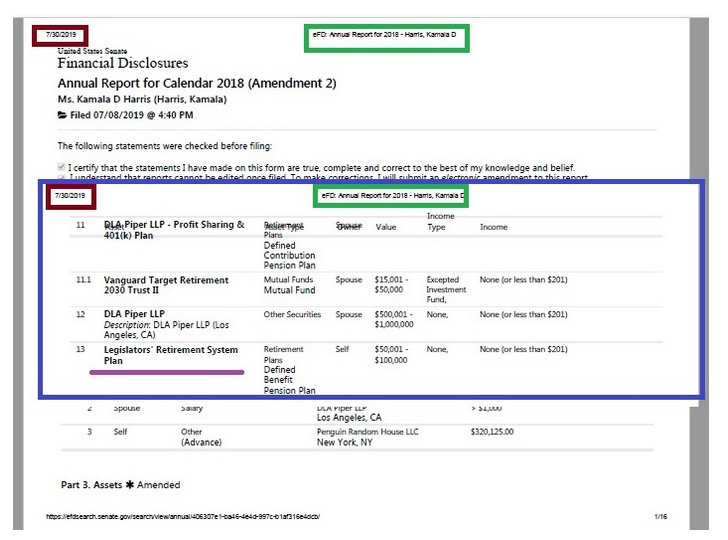Click 'New York, NY' under Penguin Random House
This screenshot has width=728, height=540.
click(x=344, y=442)
